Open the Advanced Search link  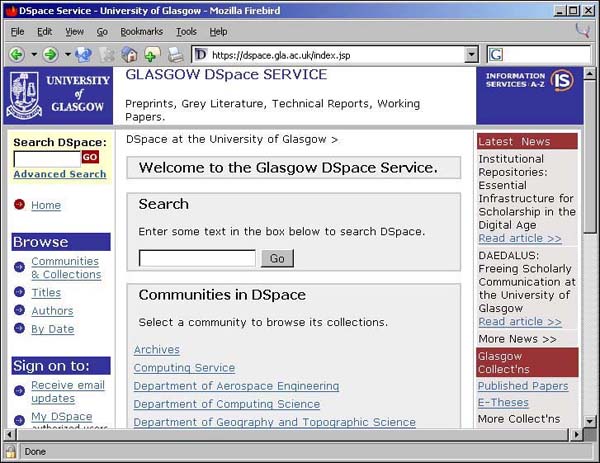[60, 174]
